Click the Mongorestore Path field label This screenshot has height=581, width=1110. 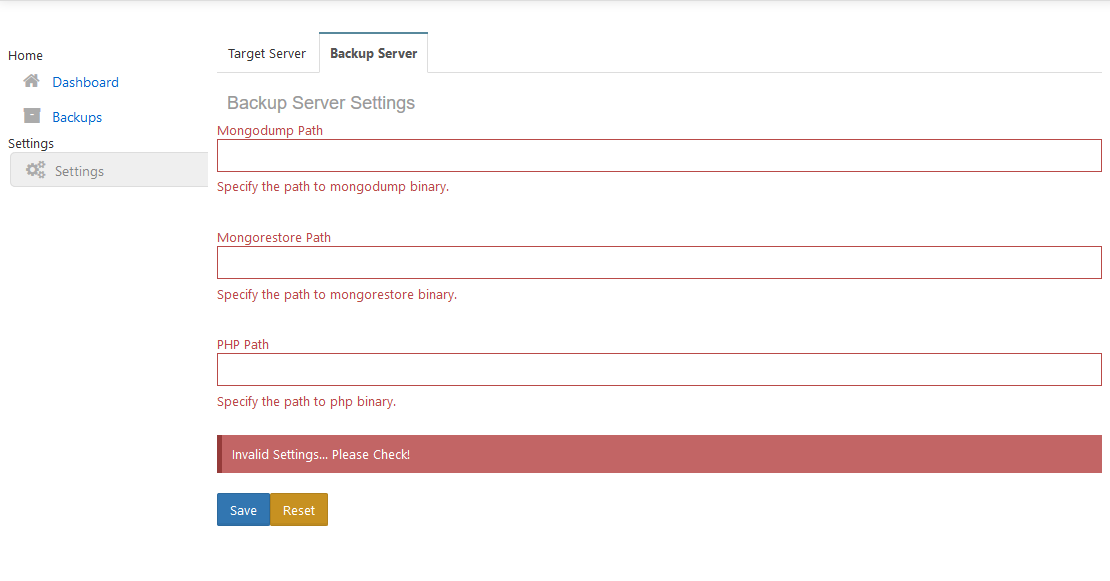coord(274,238)
